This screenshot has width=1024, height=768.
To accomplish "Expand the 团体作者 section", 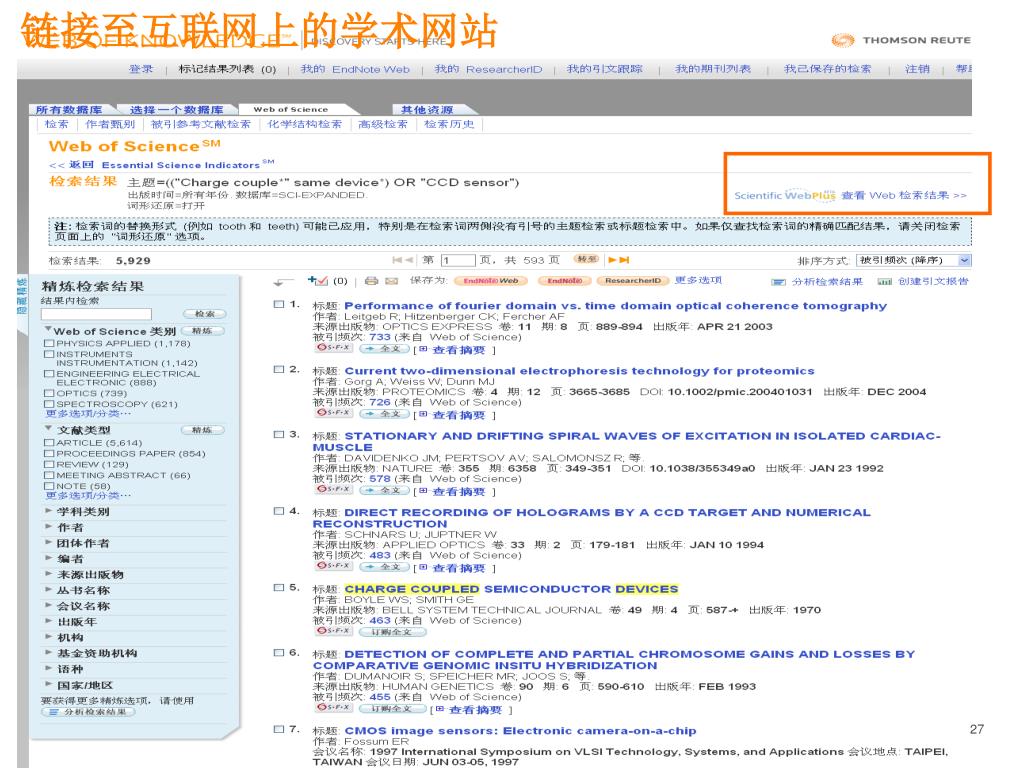I will click(x=48, y=542).
